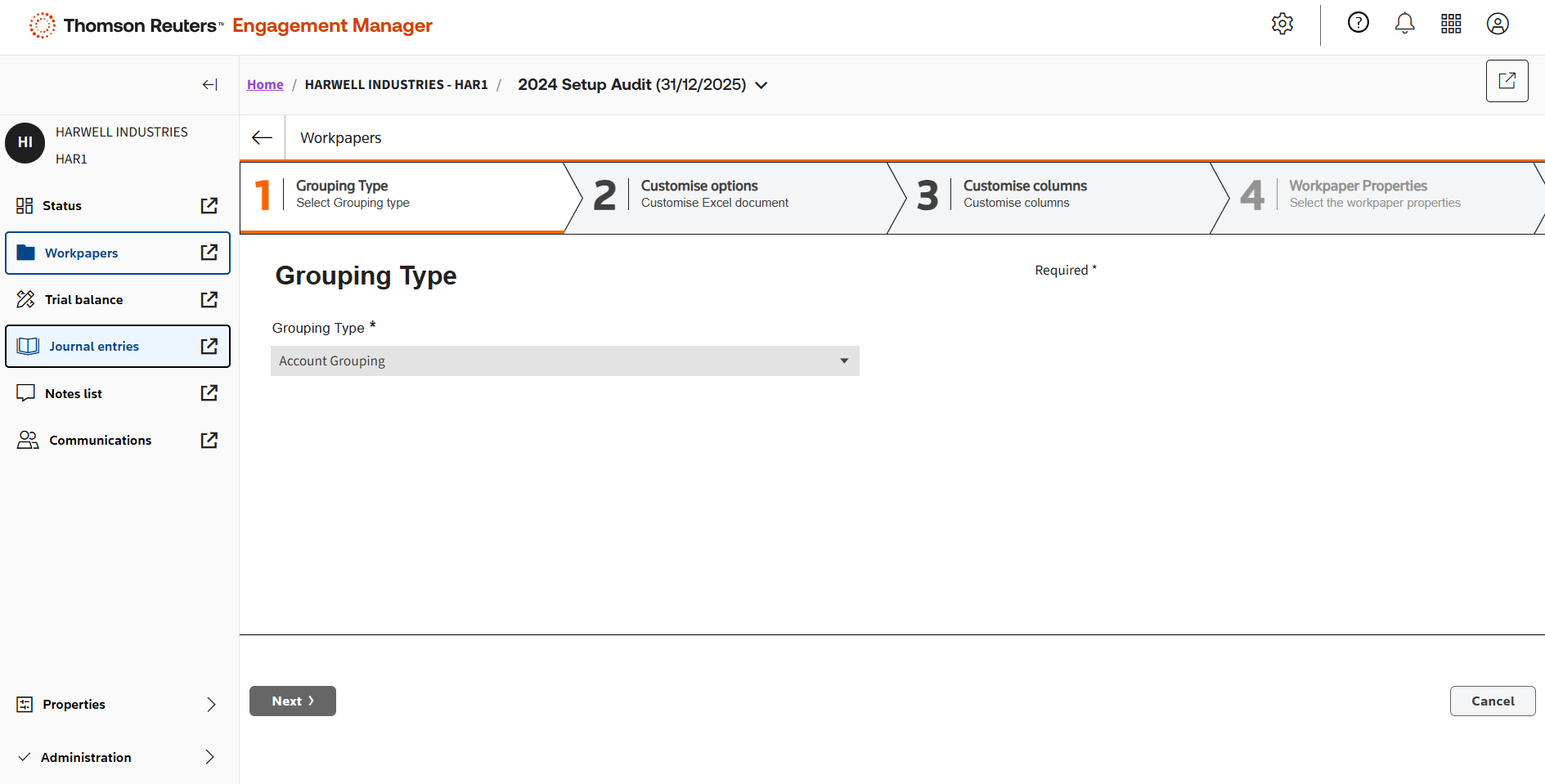Click the Cancel button

(1492, 701)
